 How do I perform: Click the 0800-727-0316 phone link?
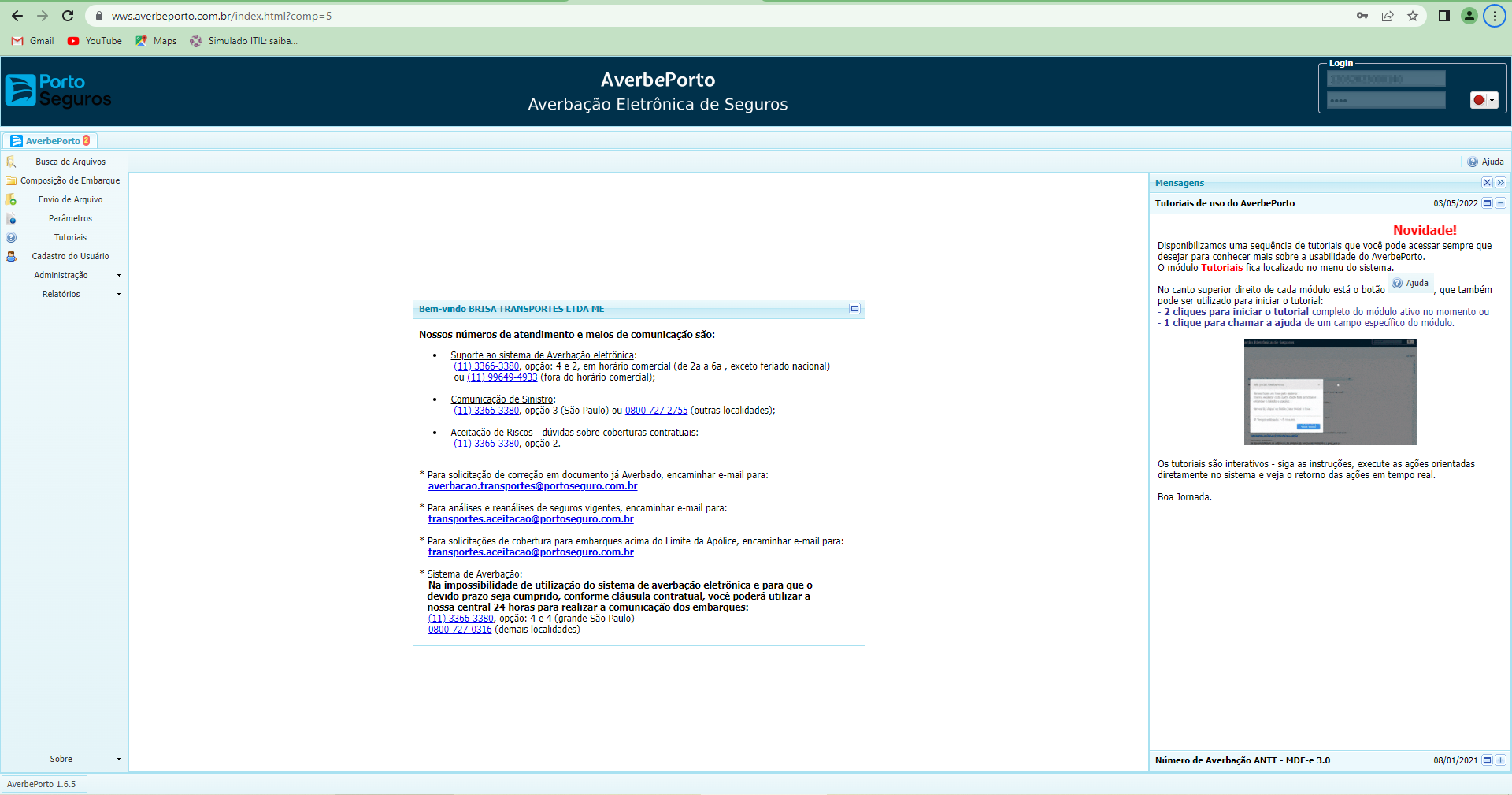[x=460, y=630]
